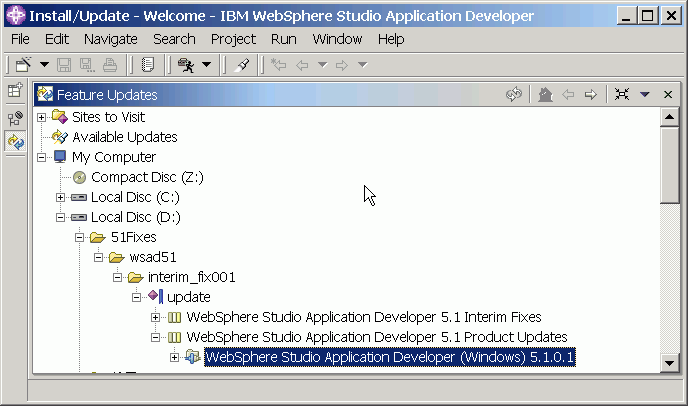
Task: Collapse the Local Disc (D:) node
Action: tap(61, 217)
